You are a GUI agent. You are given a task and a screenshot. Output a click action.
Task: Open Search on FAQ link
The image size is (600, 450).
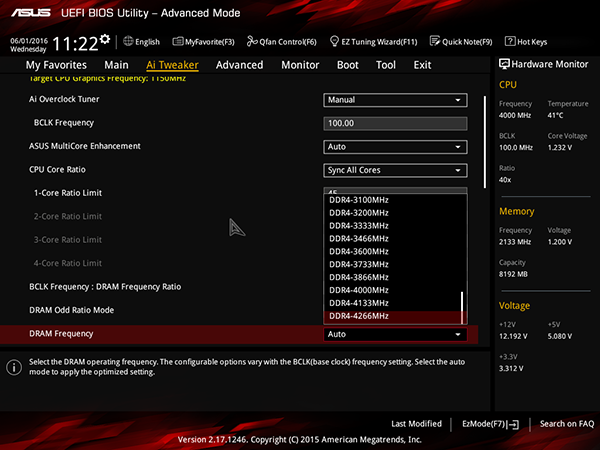tap(567, 424)
